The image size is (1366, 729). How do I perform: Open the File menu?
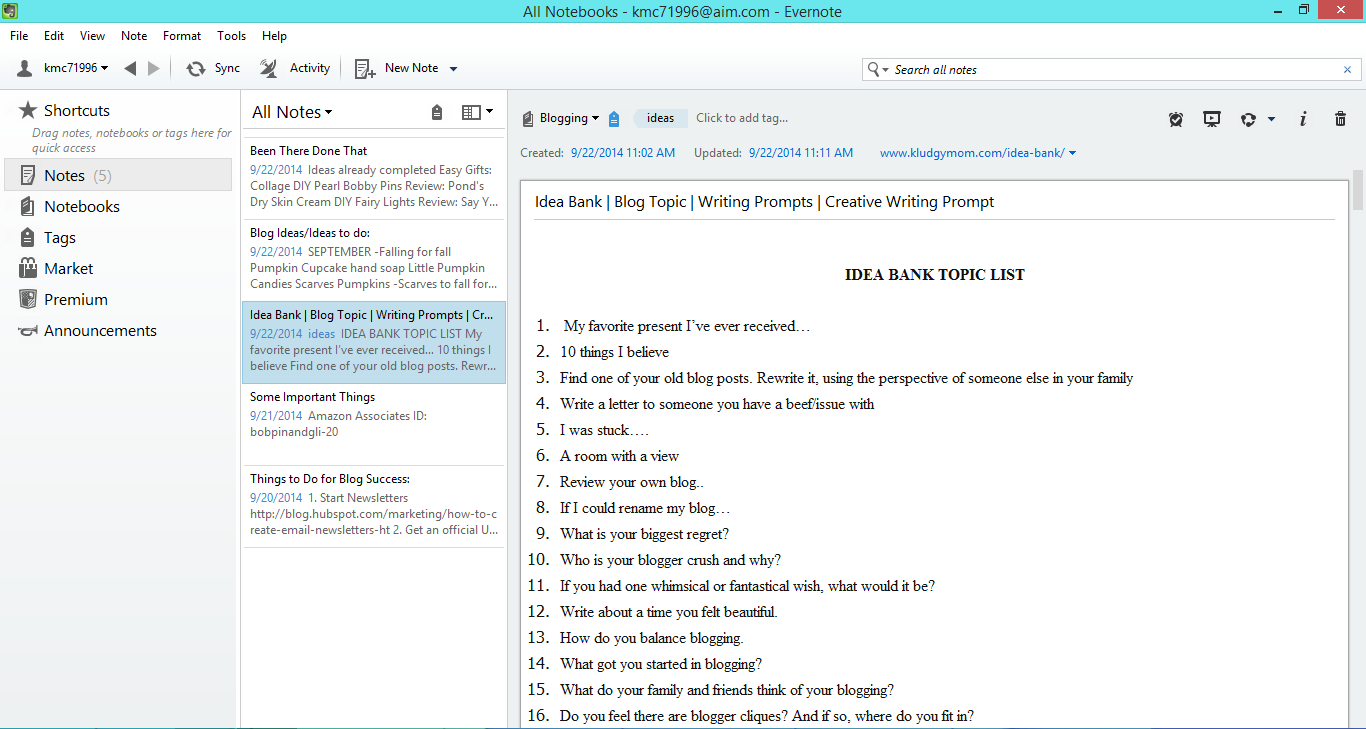[x=19, y=35]
